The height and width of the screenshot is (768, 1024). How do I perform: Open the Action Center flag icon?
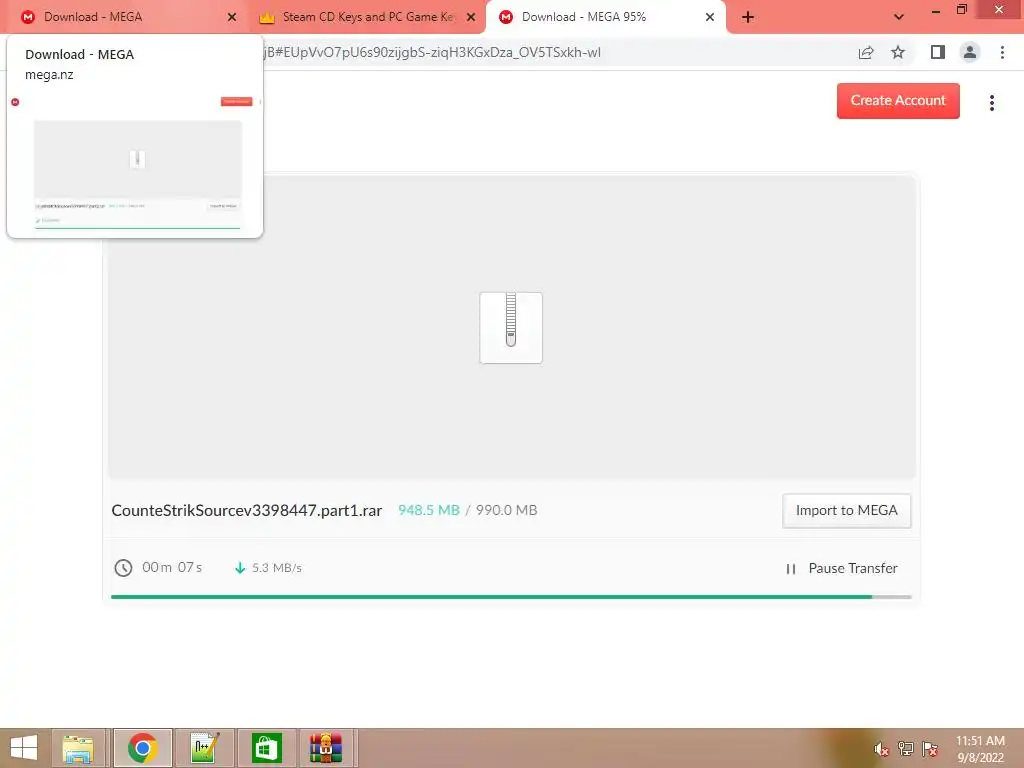coord(930,749)
